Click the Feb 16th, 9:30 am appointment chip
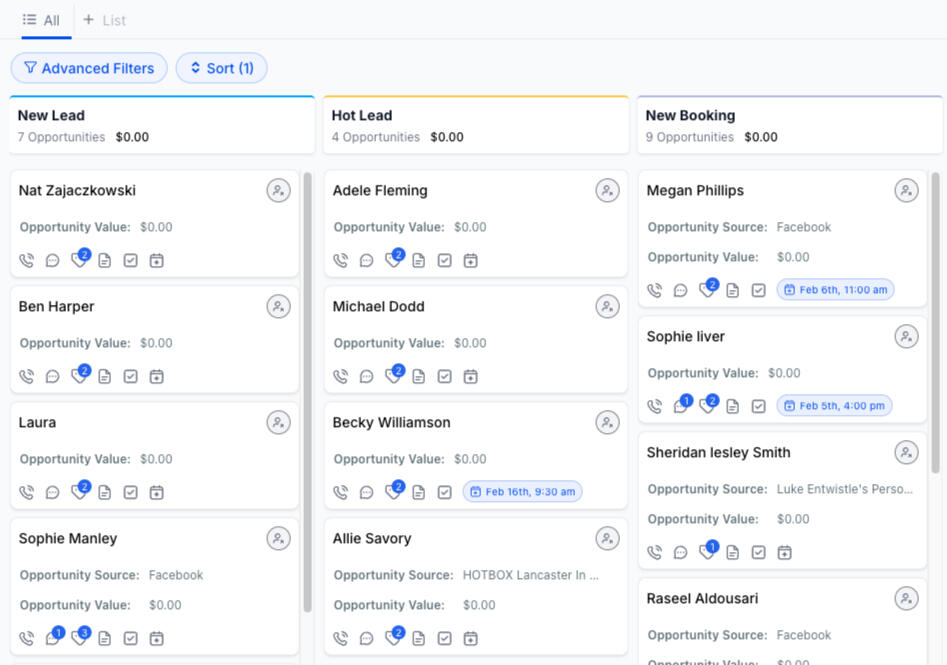This screenshot has width=947, height=665. [522, 492]
